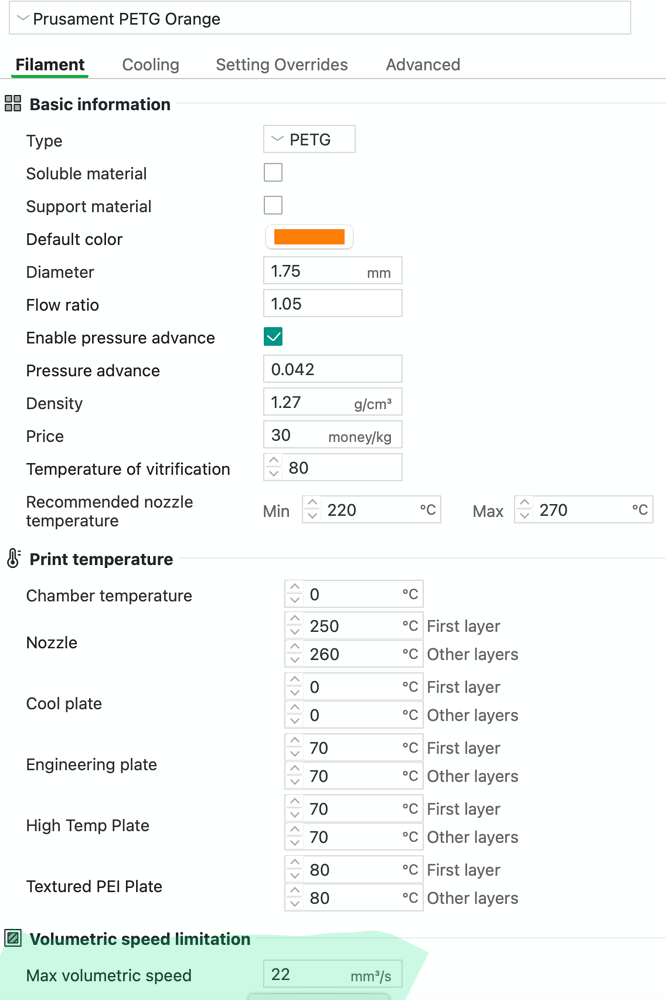
Task: Disable the Enable pressure advance checkbox
Action: [273, 337]
